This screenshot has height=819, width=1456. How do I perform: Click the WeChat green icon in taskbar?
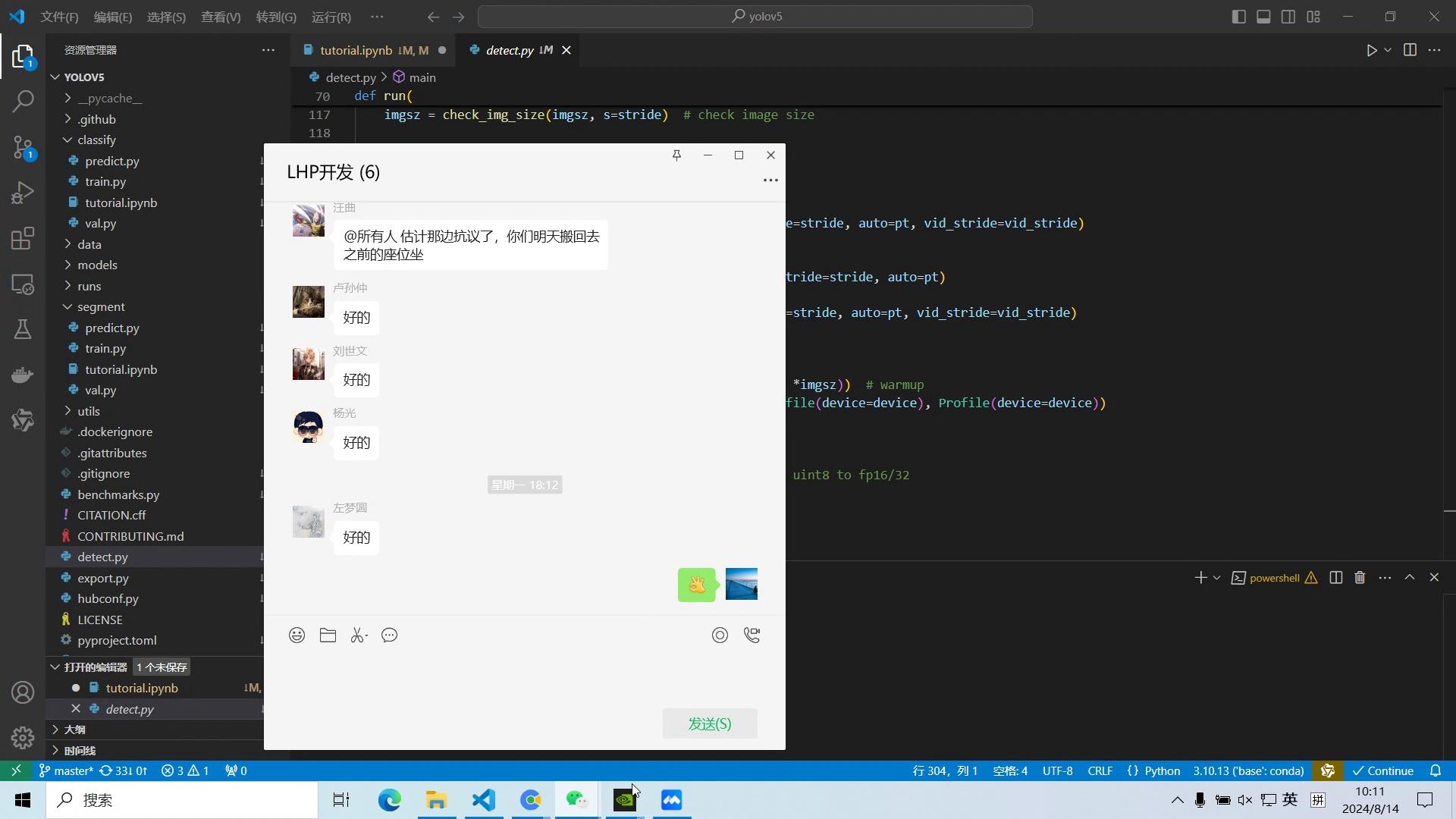pos(578,800)
